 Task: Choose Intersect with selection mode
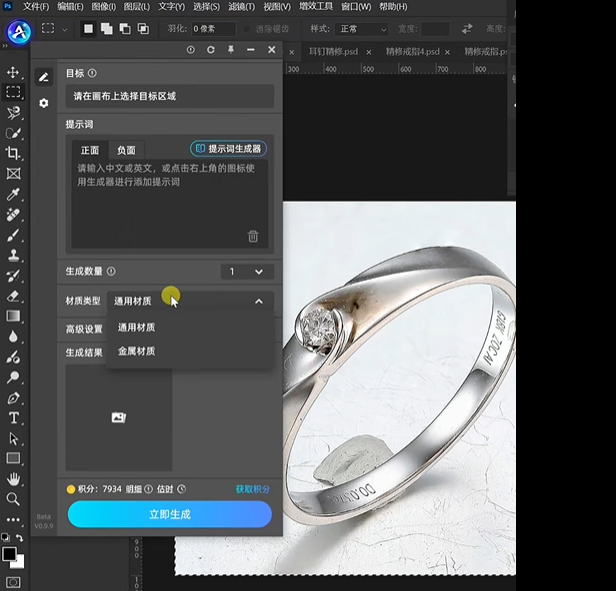click(143, 29)
